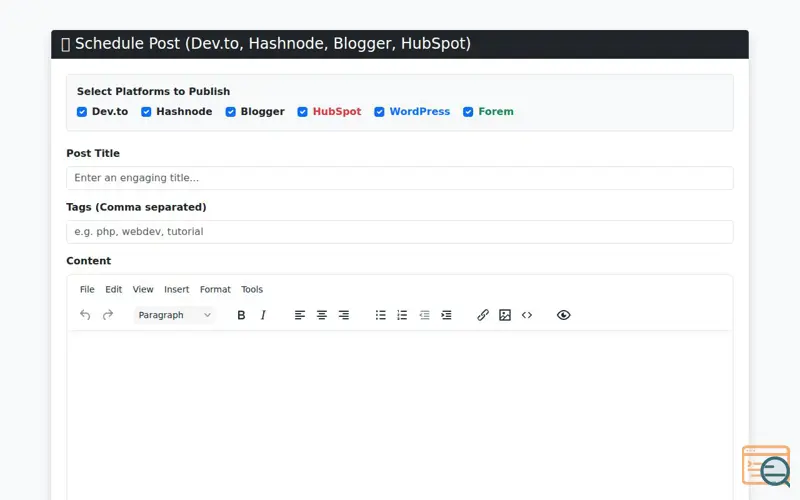
Task: Decrease indent of paragraph
Action: click(x=424, y=315)
